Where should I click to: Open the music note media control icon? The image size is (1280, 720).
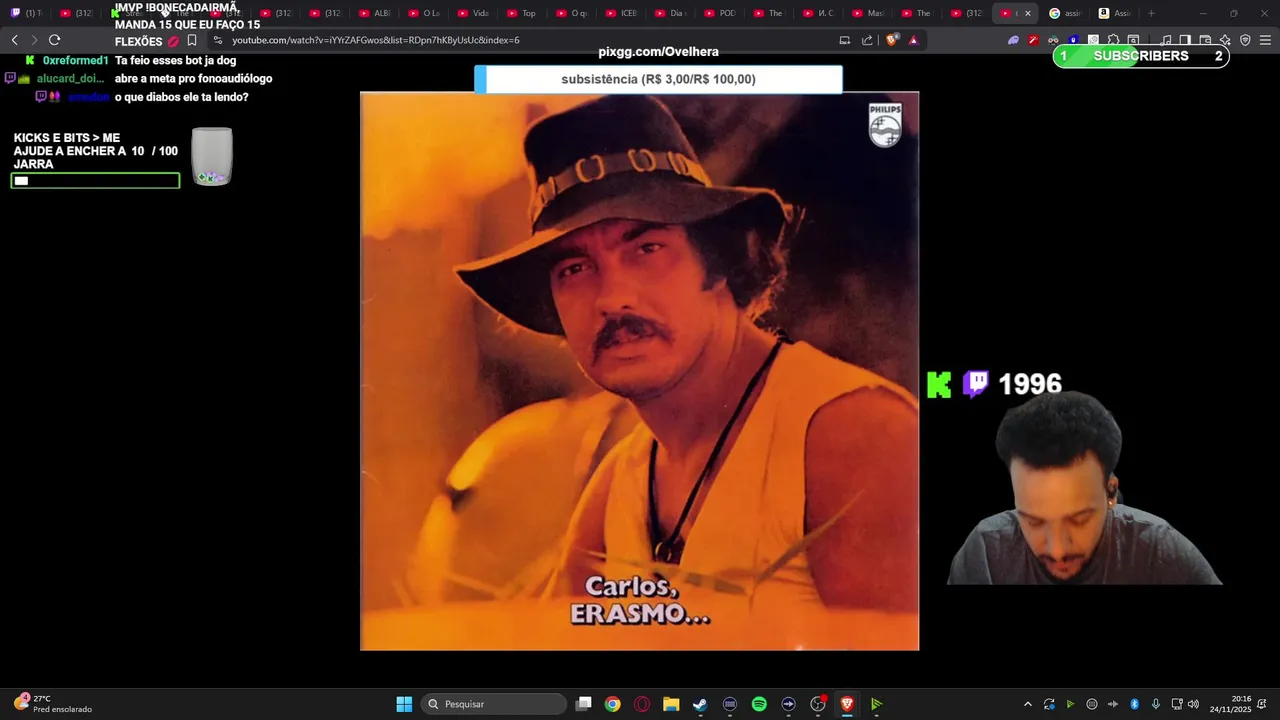click(x=1166, y=40)
